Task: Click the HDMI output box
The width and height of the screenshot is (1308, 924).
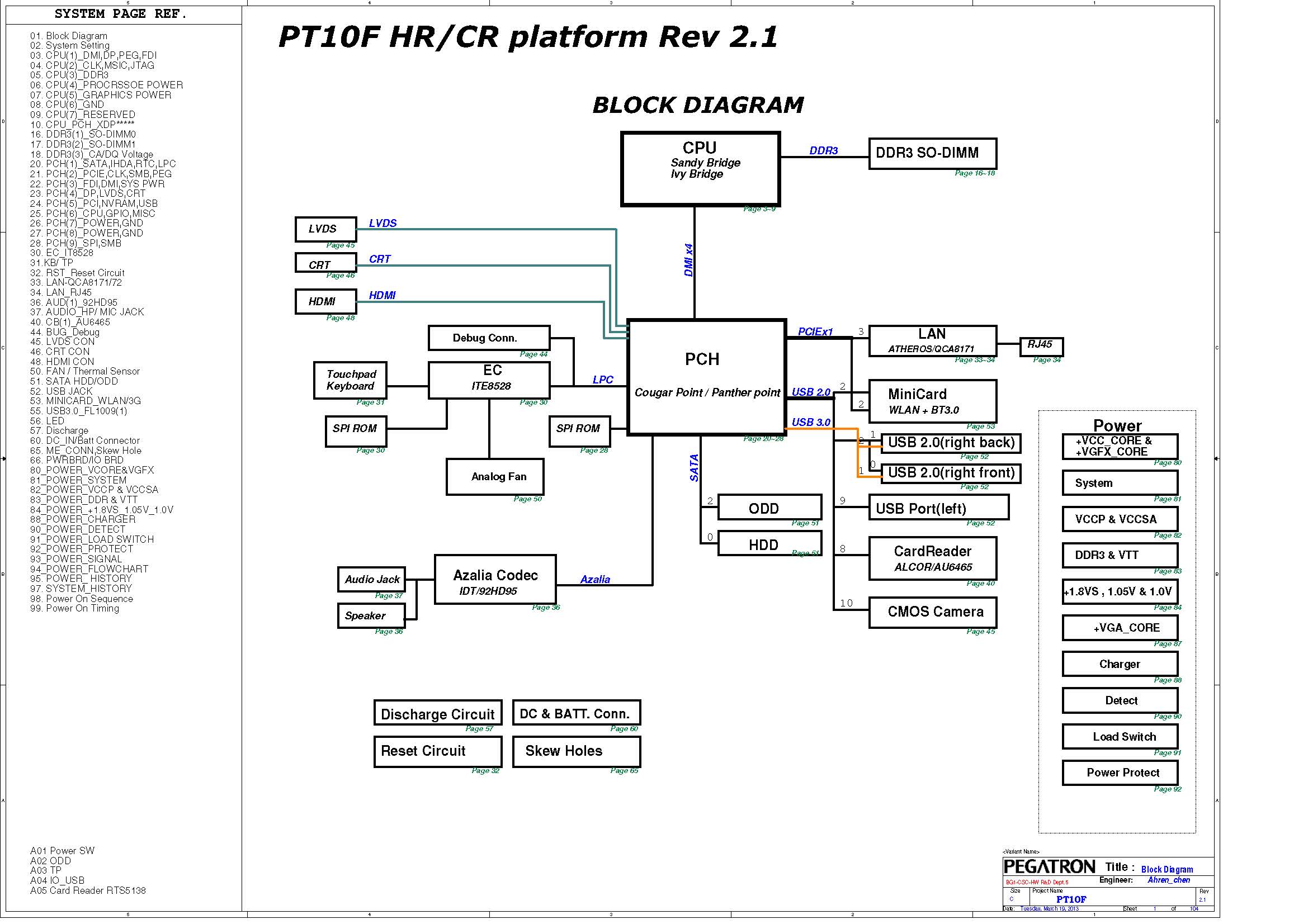Action: [x=325, y=301]
